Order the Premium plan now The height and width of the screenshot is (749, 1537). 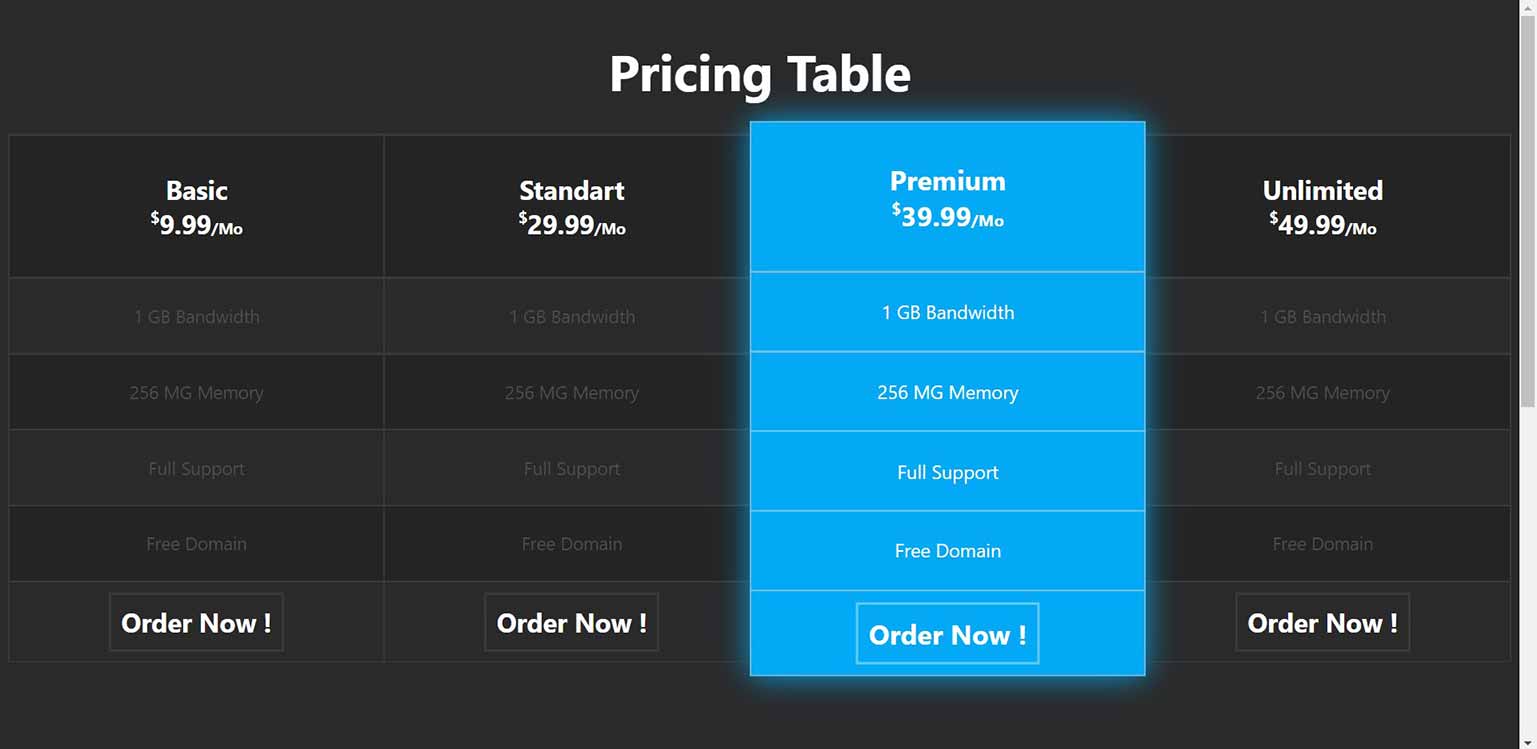click(x=947, y=634)
